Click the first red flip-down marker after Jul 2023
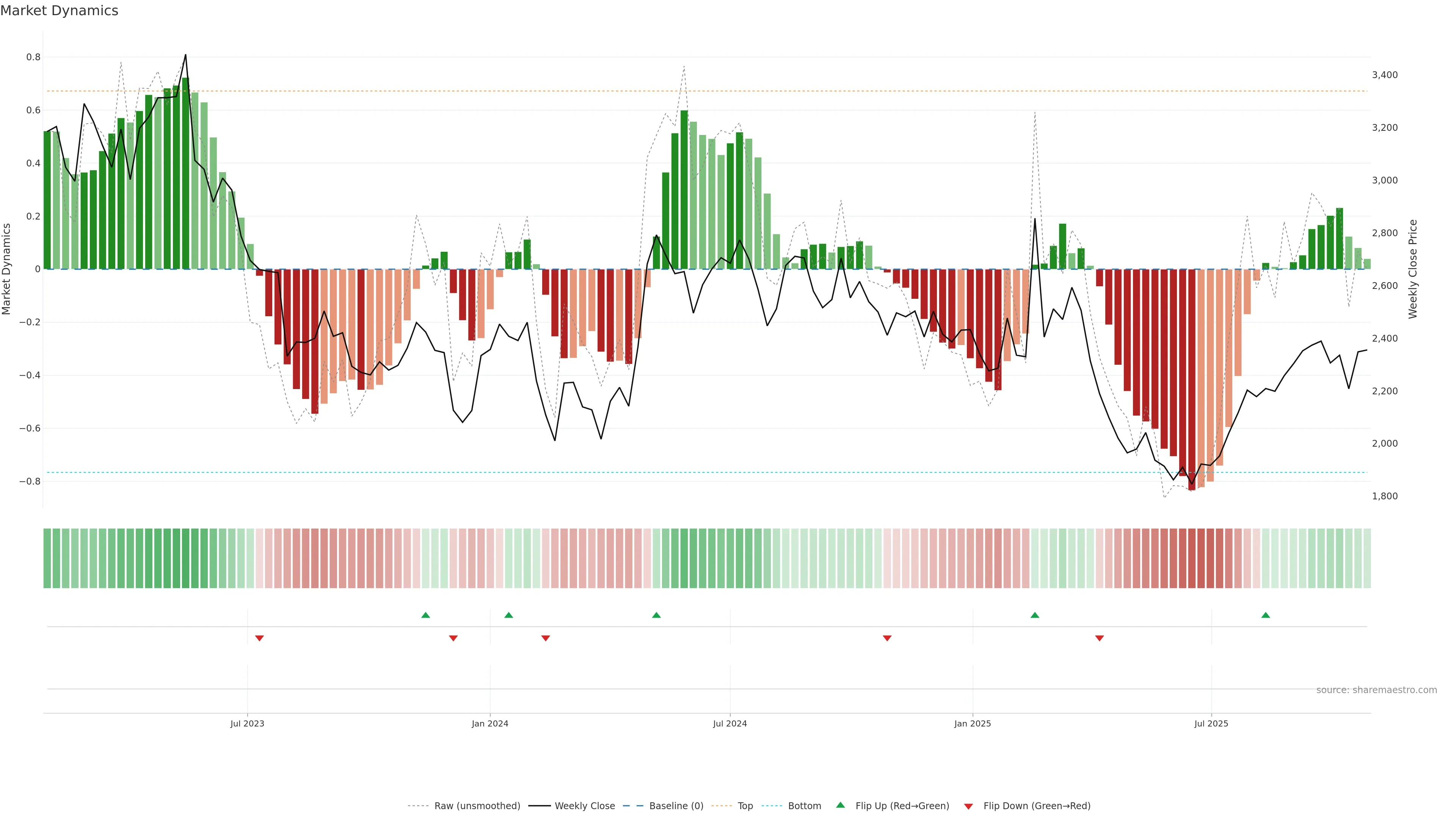The width and height of the screenshot is (1456, 819). tap(259, 638)
